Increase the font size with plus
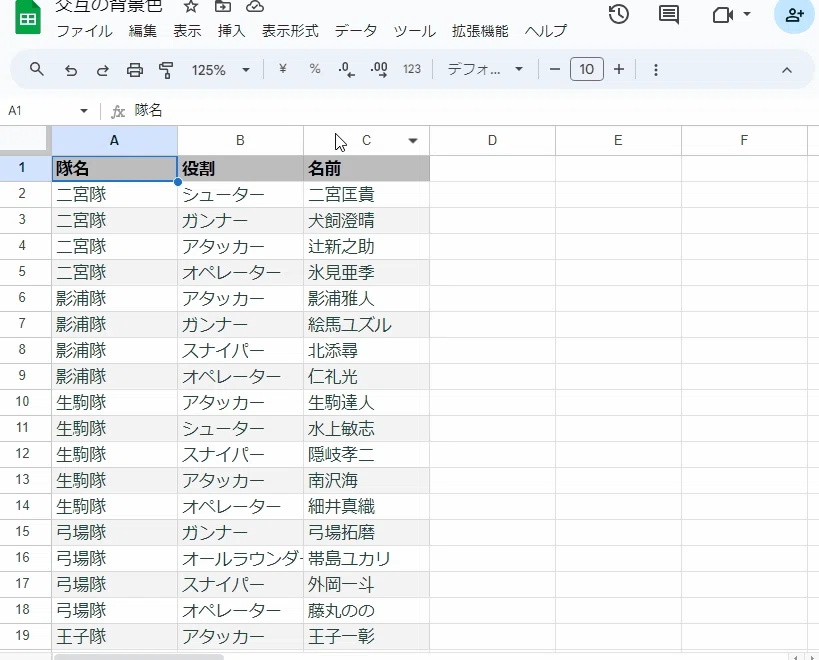This screenshot has height=660, width=819. 619,69
